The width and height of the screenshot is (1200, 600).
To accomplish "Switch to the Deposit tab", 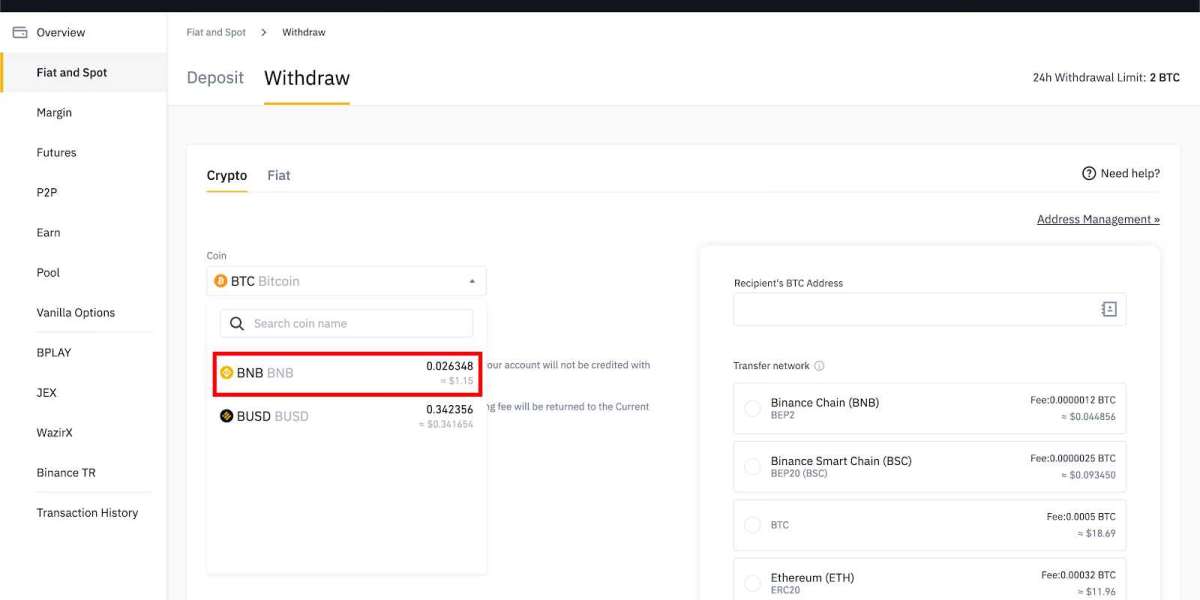I will pyautogui.click(x=215, y=78).
